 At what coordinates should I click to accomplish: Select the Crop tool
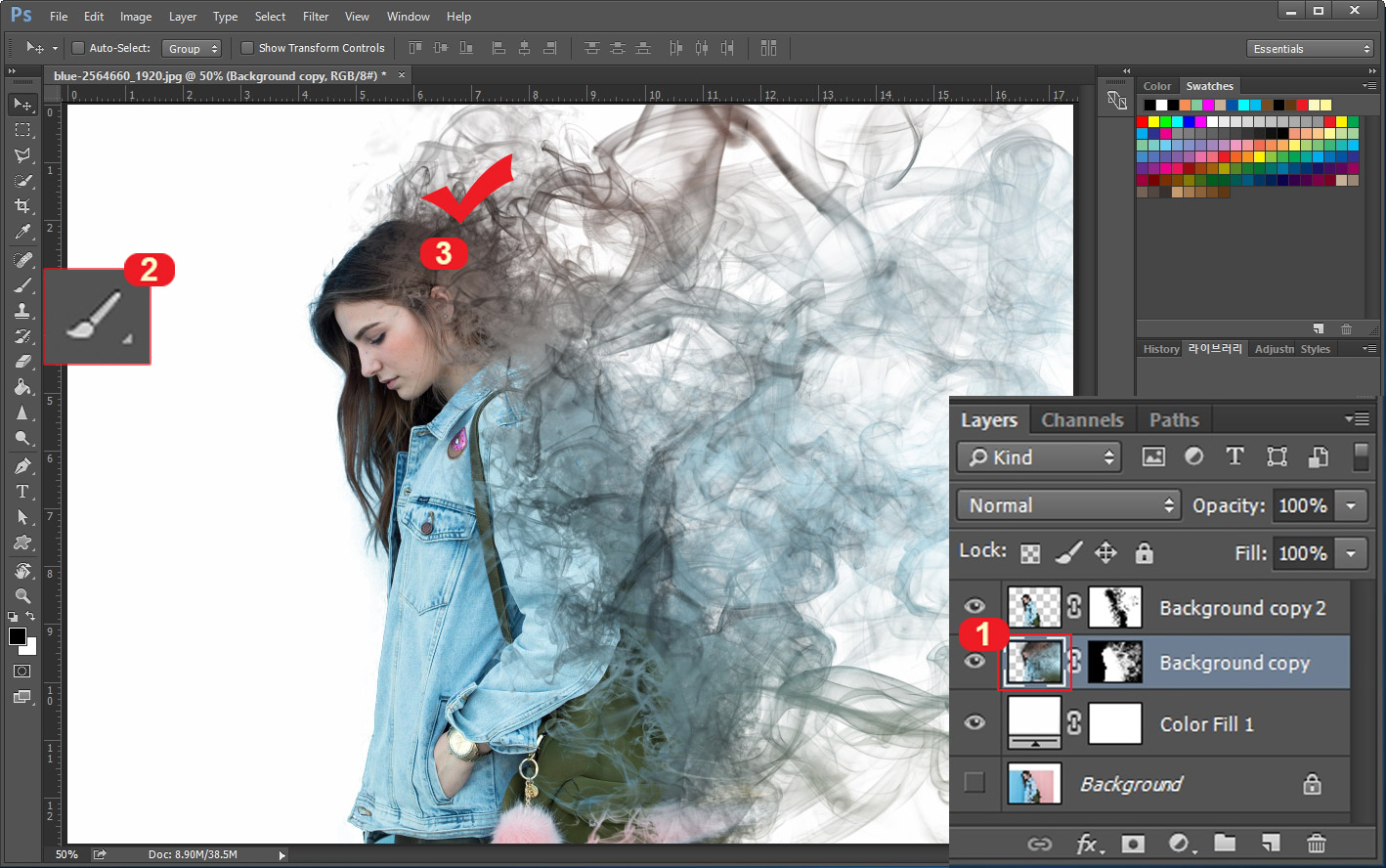point(22,205)
